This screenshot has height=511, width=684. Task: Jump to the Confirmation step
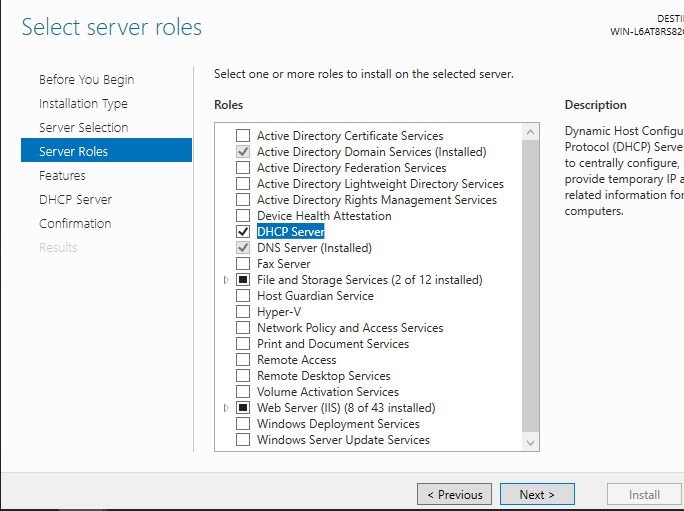pos(75,223)
